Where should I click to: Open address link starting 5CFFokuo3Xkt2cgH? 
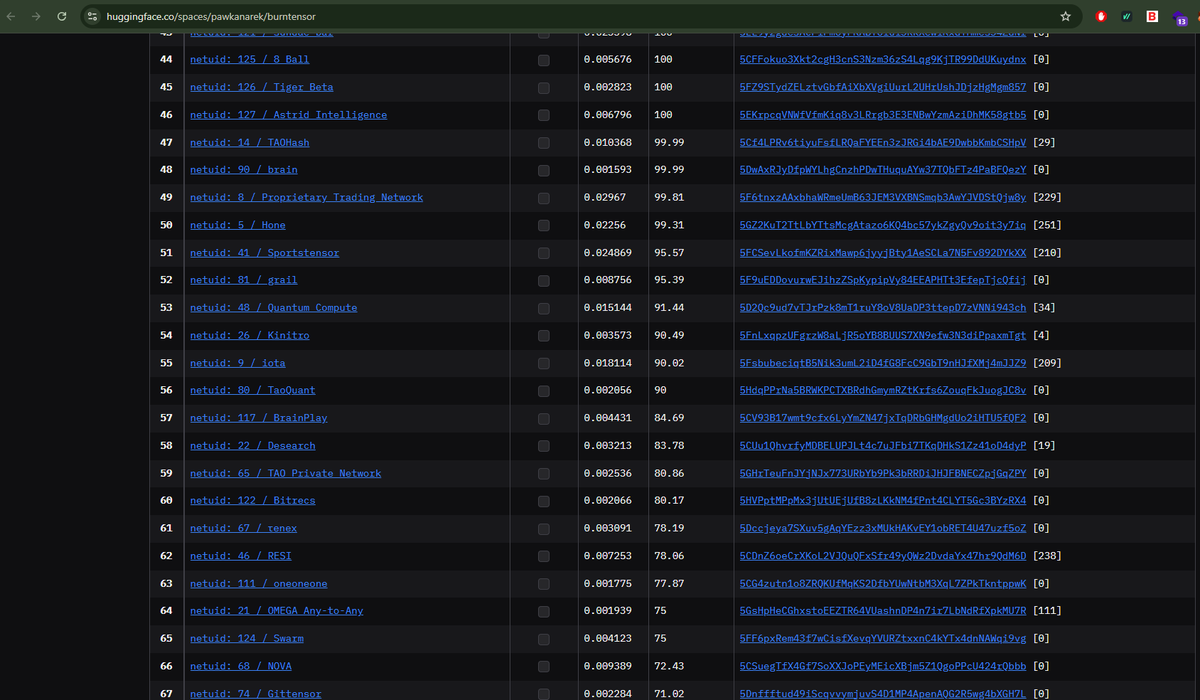pyautogui.click(x=883, y=60)
